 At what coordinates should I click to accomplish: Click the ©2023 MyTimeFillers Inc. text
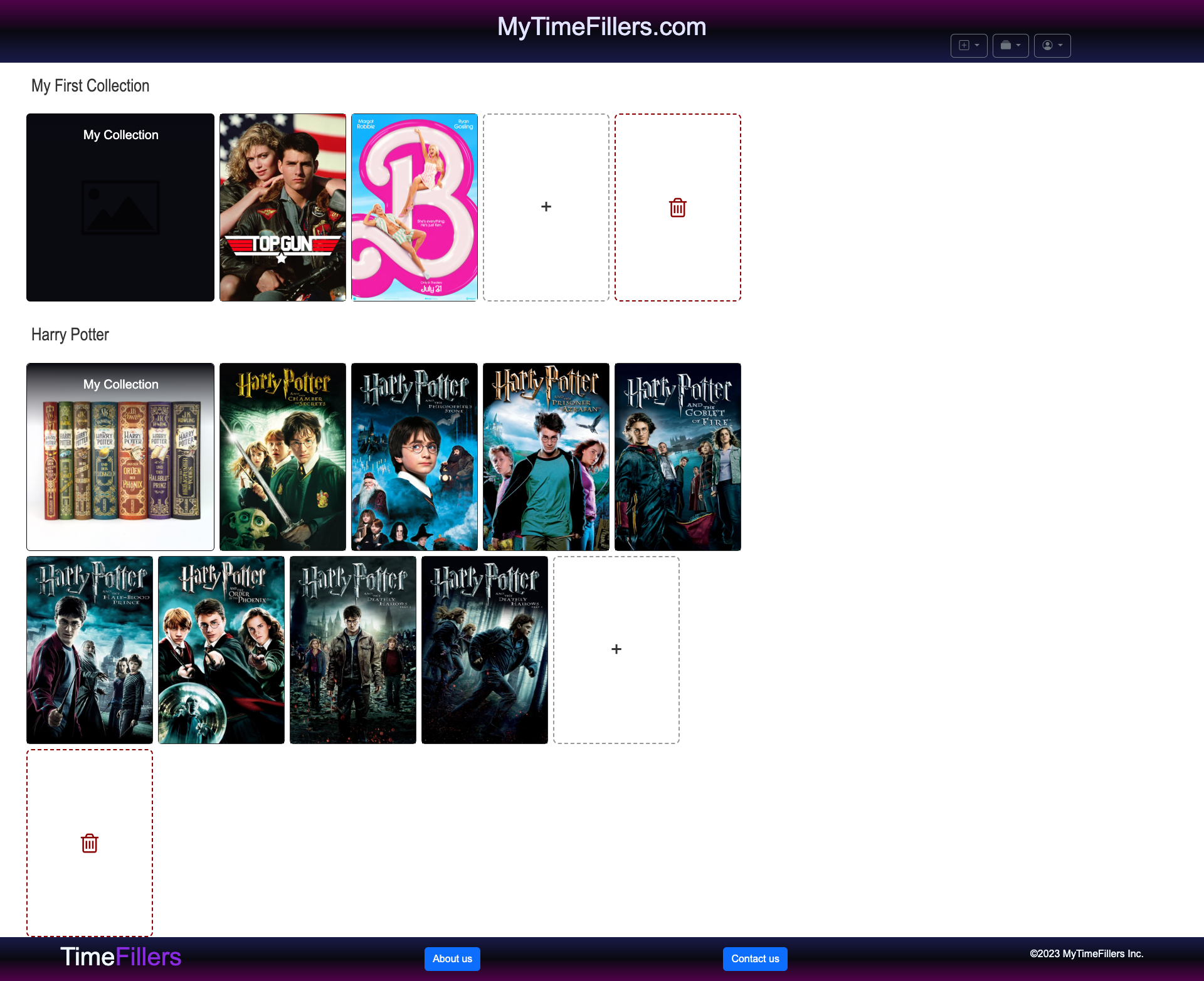pyautogui.click(x=1087, y=953)
